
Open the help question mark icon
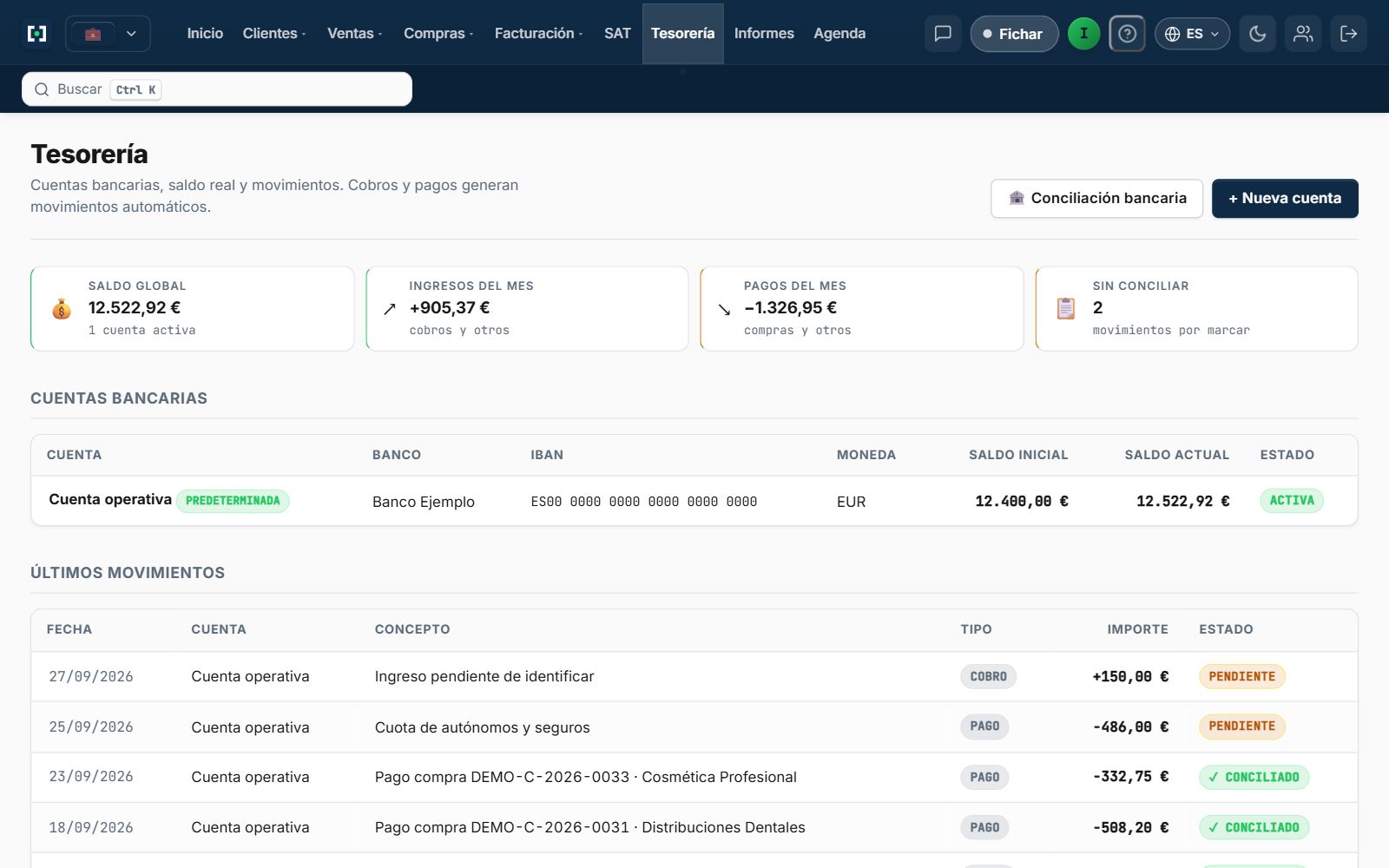[x=1127, y=34]
